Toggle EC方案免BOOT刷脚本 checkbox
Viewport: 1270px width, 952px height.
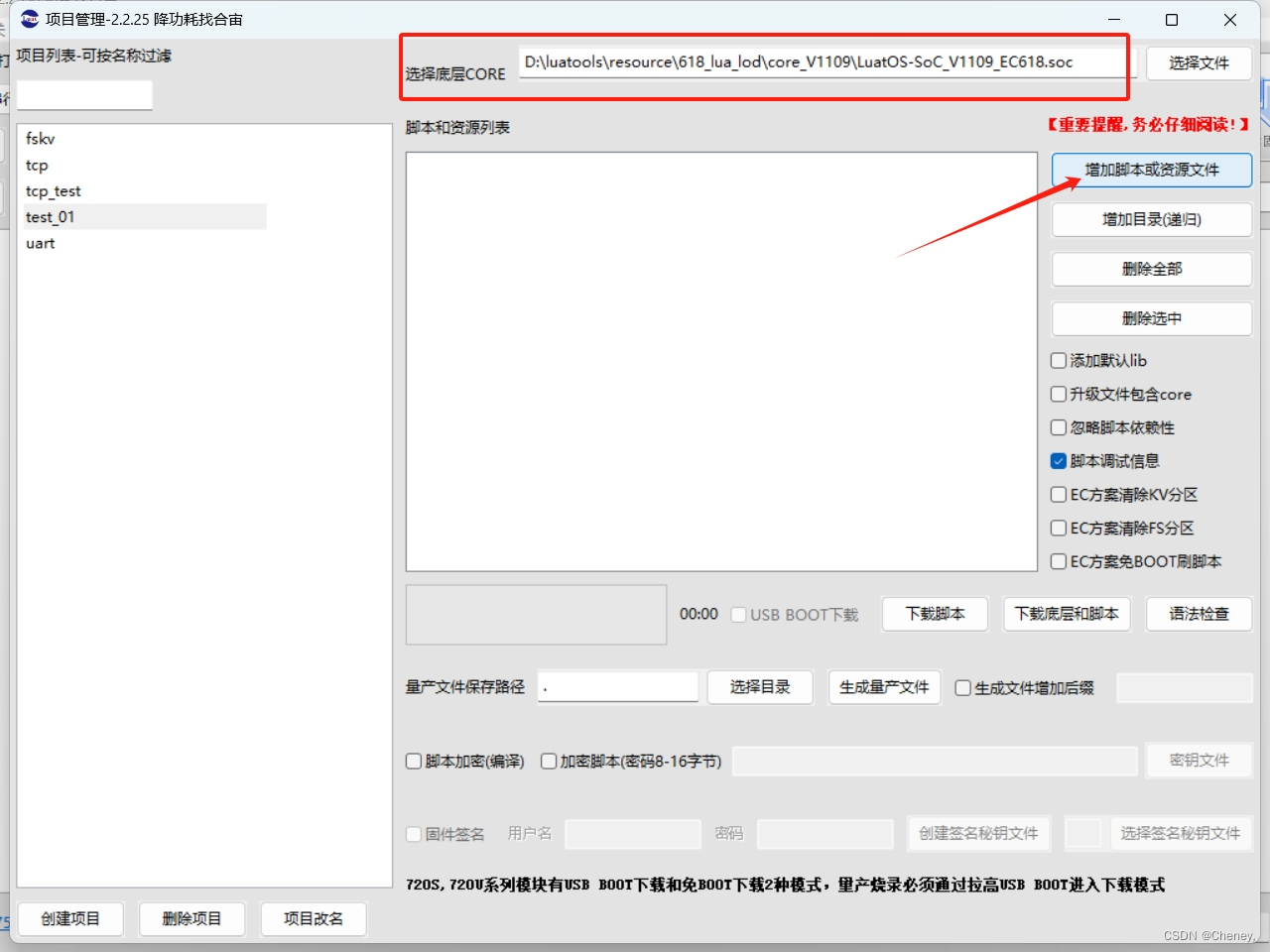[x=1059, y=562]
